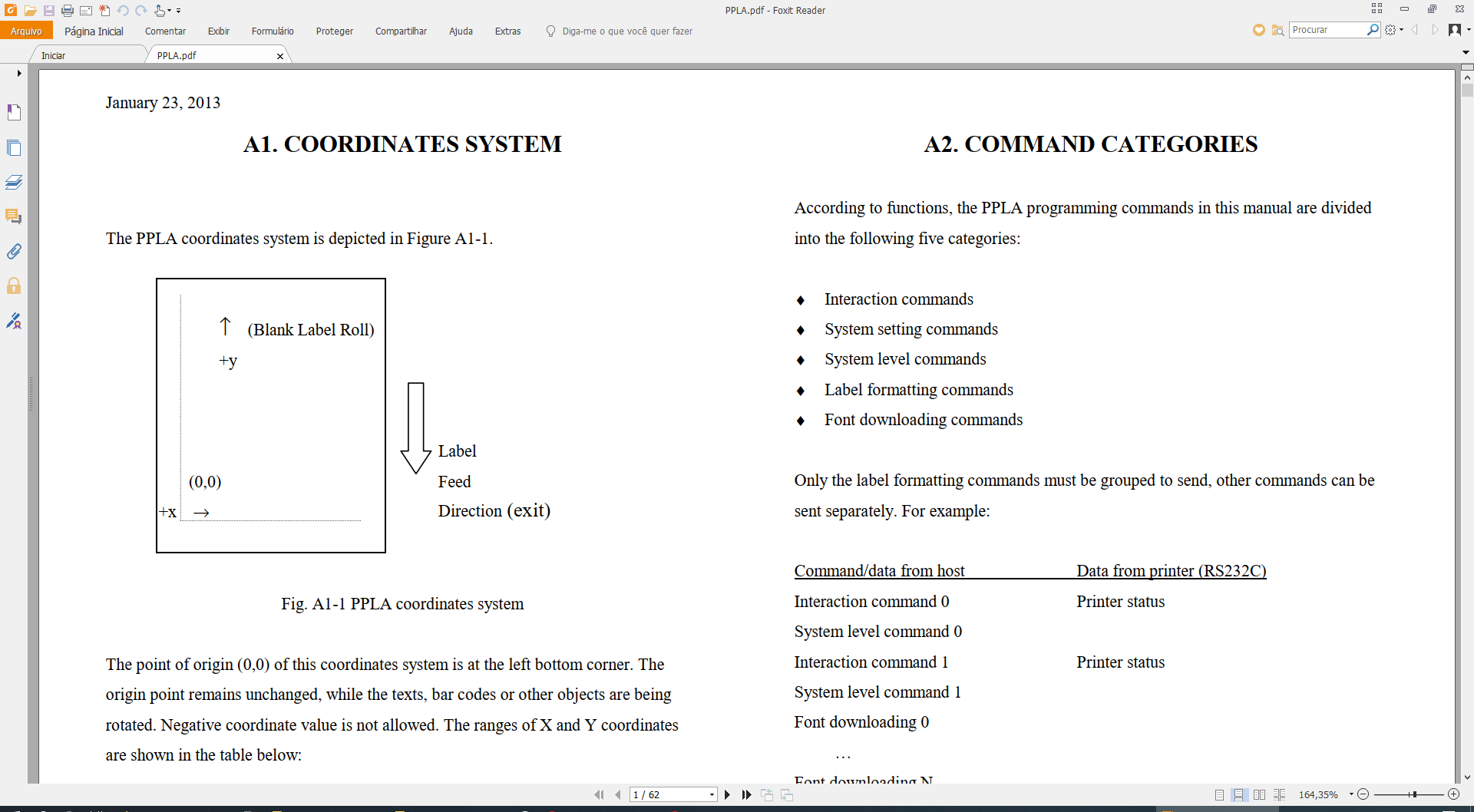Create a new PDF from the quick toolbar
The width and height of the screenshot is (1474, 812).
104,11
